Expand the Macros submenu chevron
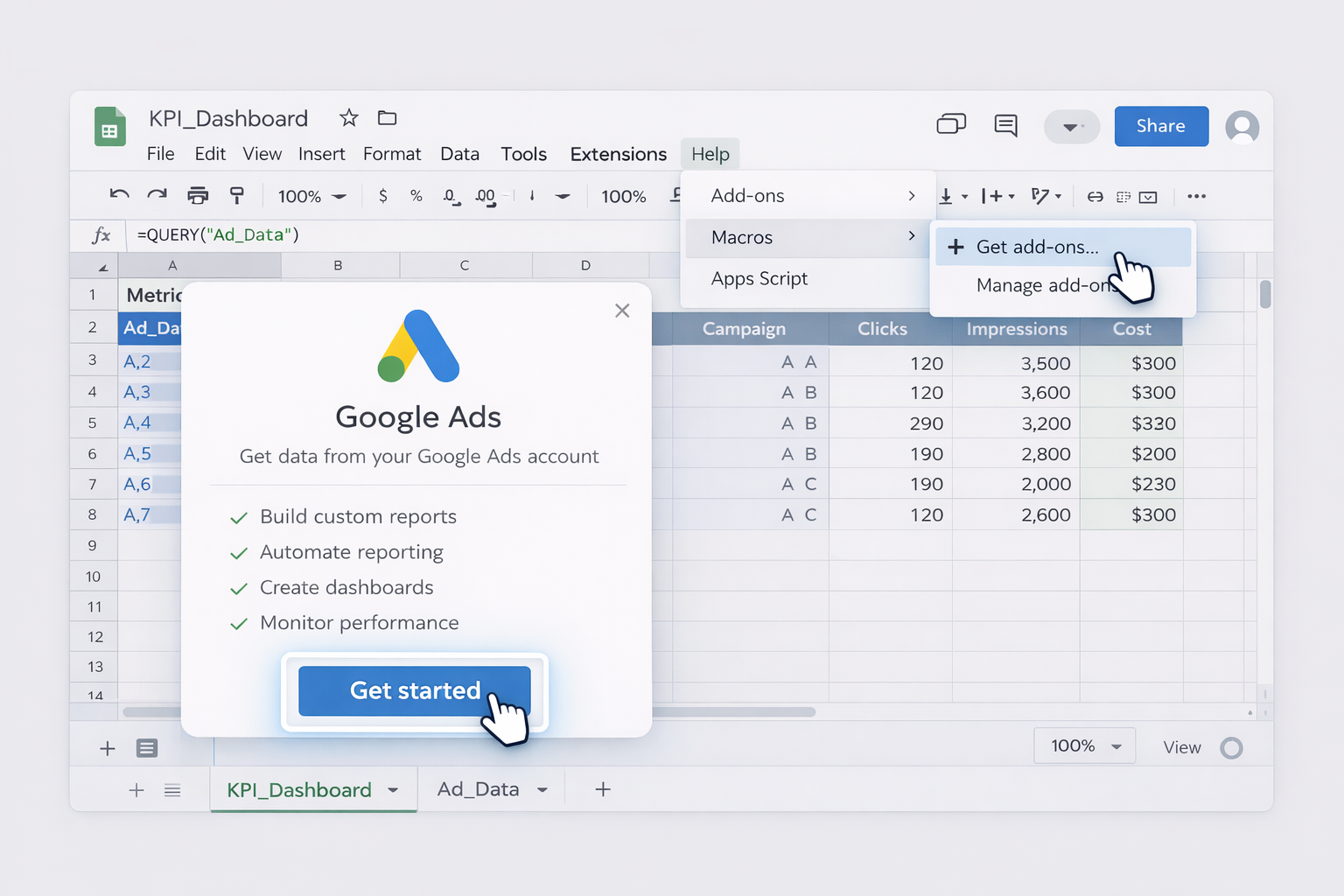 pos(912,236)
